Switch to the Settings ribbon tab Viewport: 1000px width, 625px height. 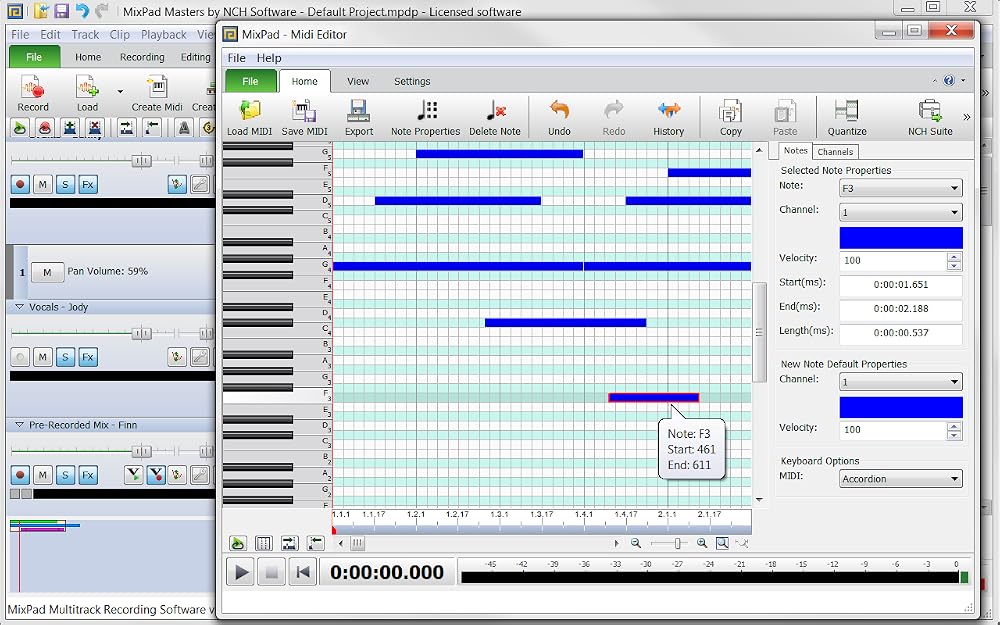pos(412,82)
